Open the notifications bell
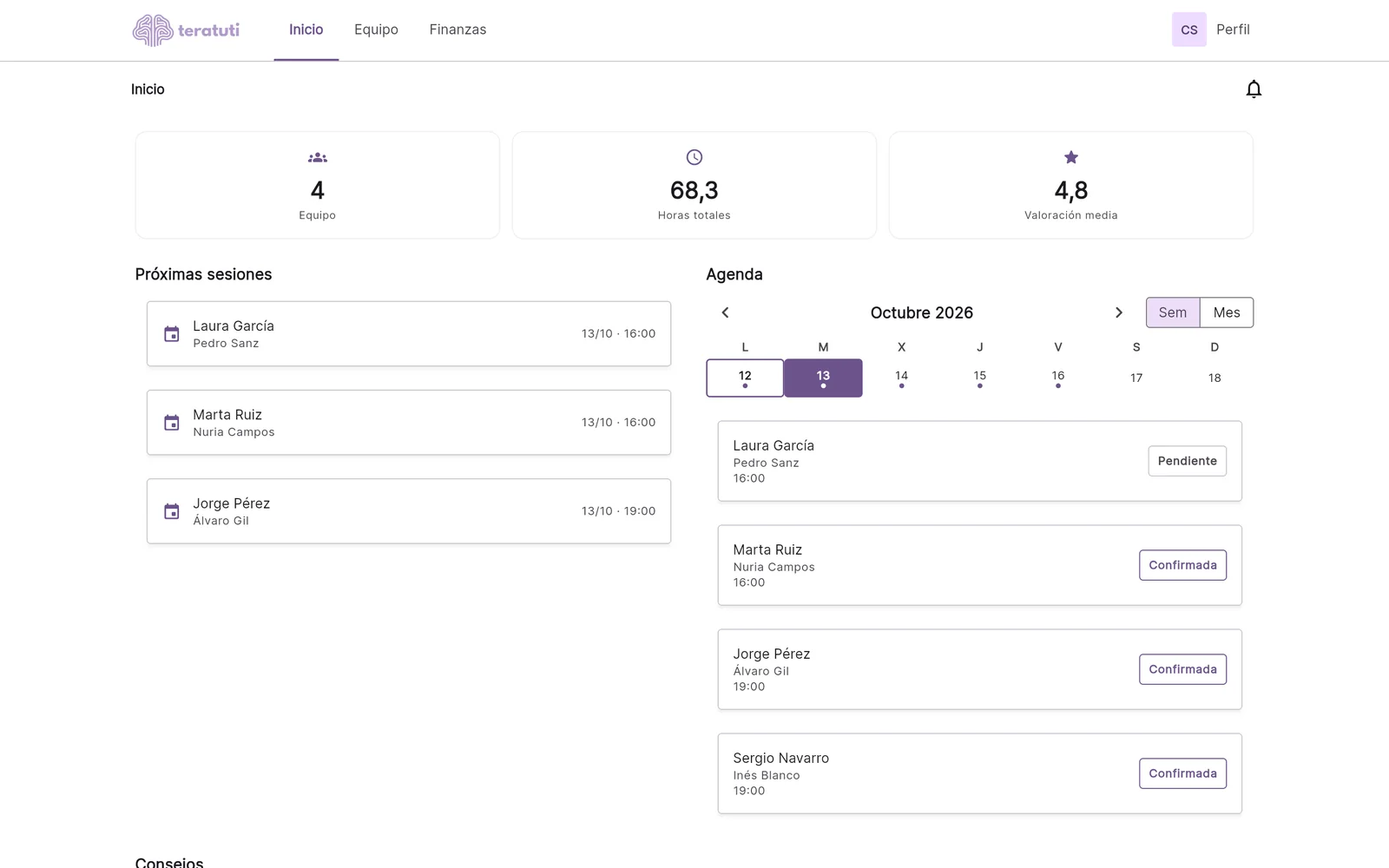Image resolution: width=1389 pixels, height=868 pixels. (1254, 89)
